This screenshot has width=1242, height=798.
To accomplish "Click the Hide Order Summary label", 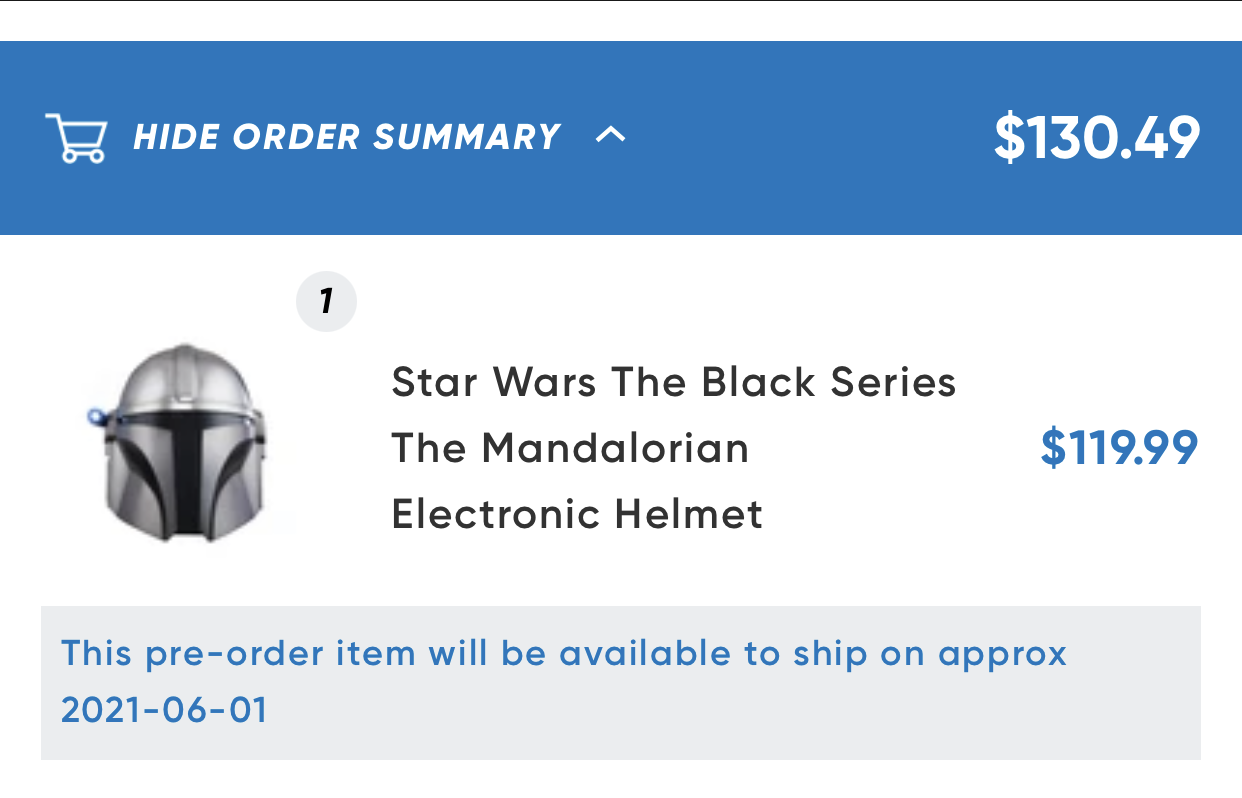I will [346, 137].
